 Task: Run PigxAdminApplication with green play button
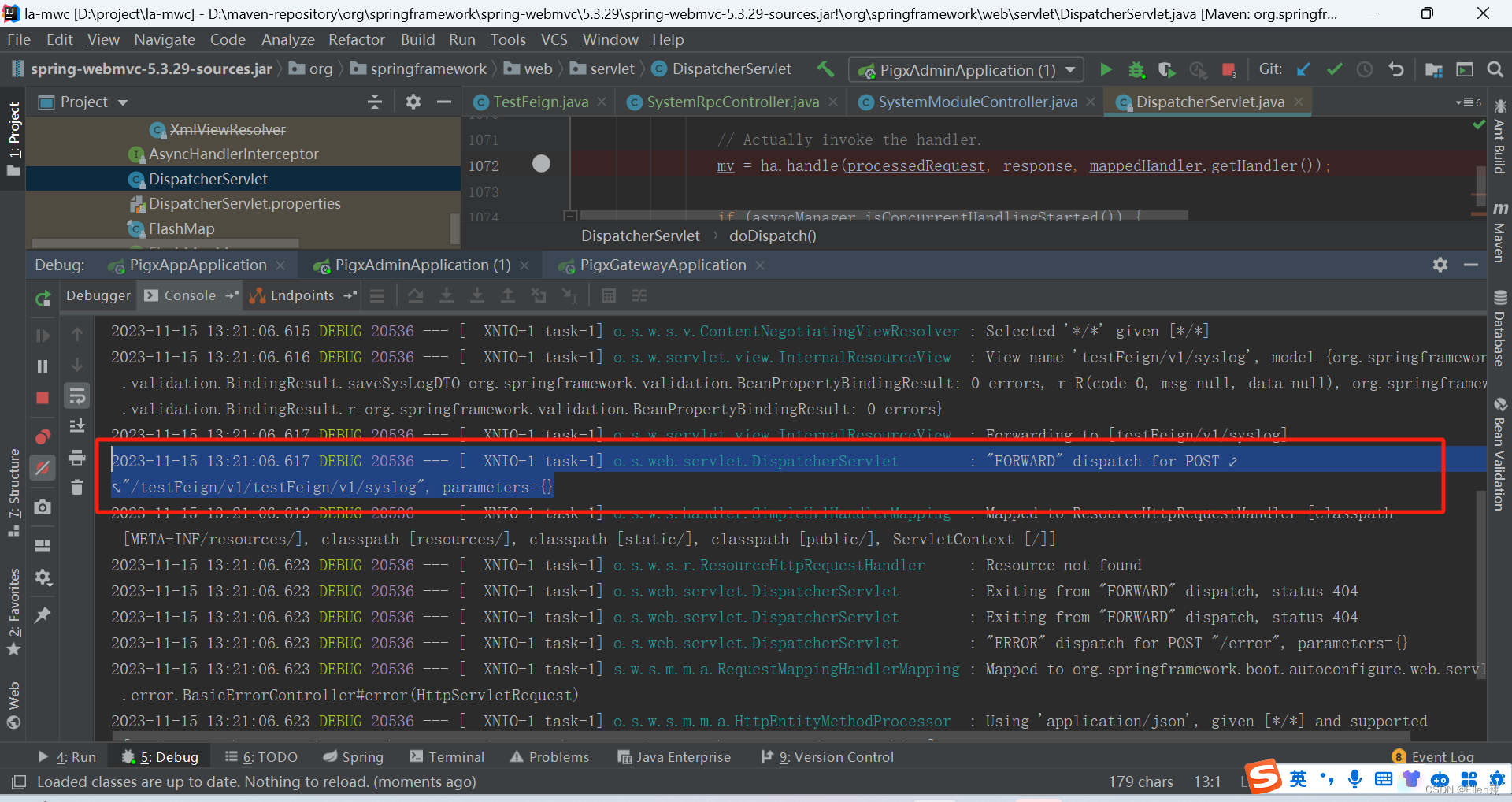click(1106, 69)
